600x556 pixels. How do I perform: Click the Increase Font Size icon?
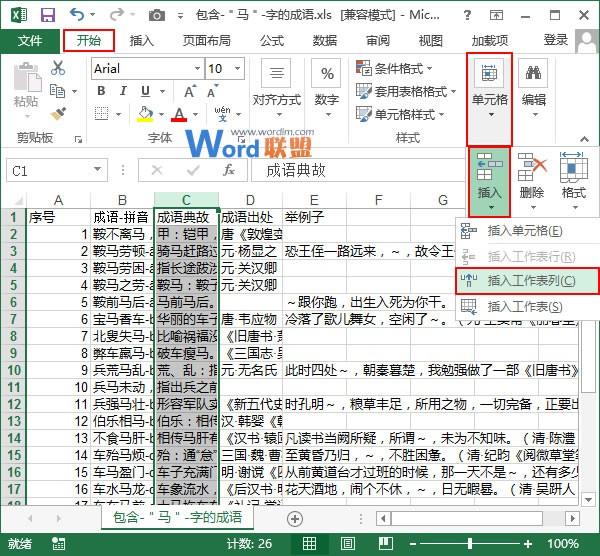(x=190, y=91)
